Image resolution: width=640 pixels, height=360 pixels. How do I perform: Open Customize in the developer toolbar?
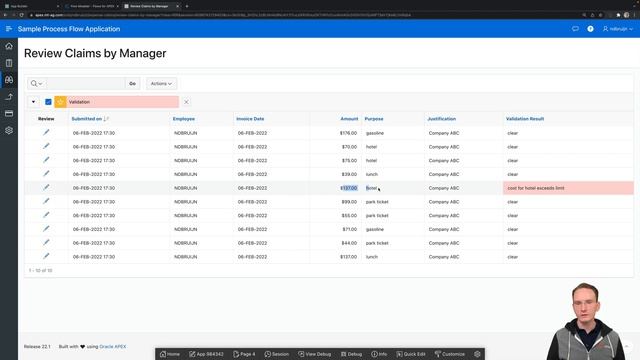pyautogui.click(x=450, y=354)
